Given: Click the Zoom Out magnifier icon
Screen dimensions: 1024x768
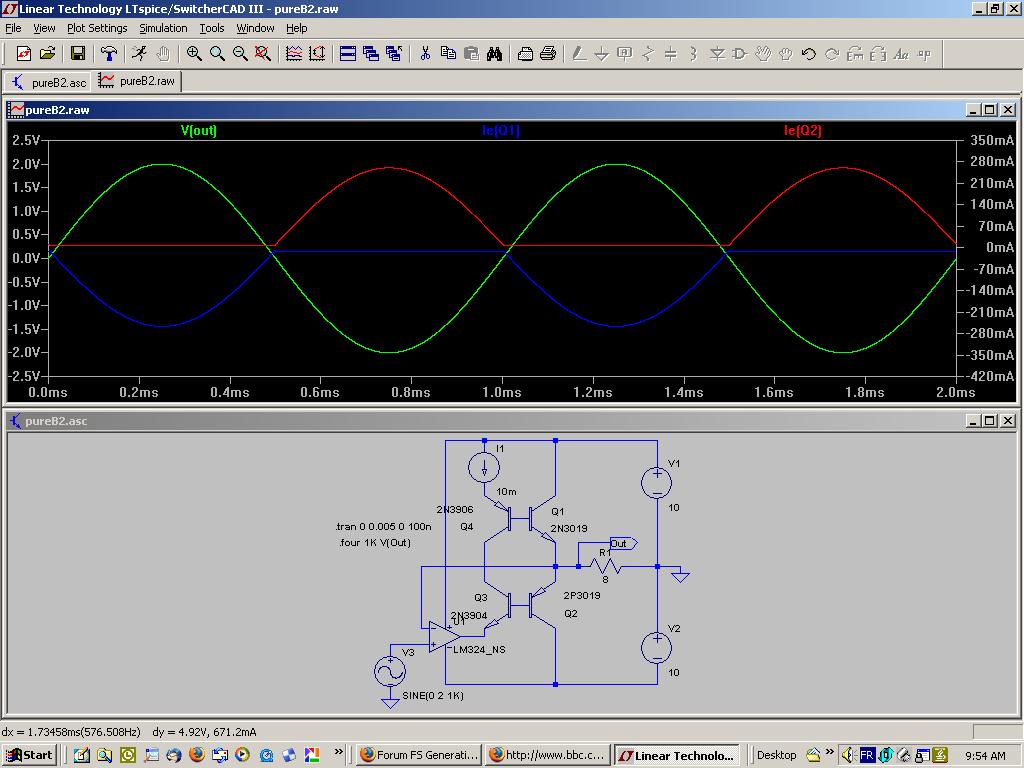Looking at the screenshot, I should point(240,54).
